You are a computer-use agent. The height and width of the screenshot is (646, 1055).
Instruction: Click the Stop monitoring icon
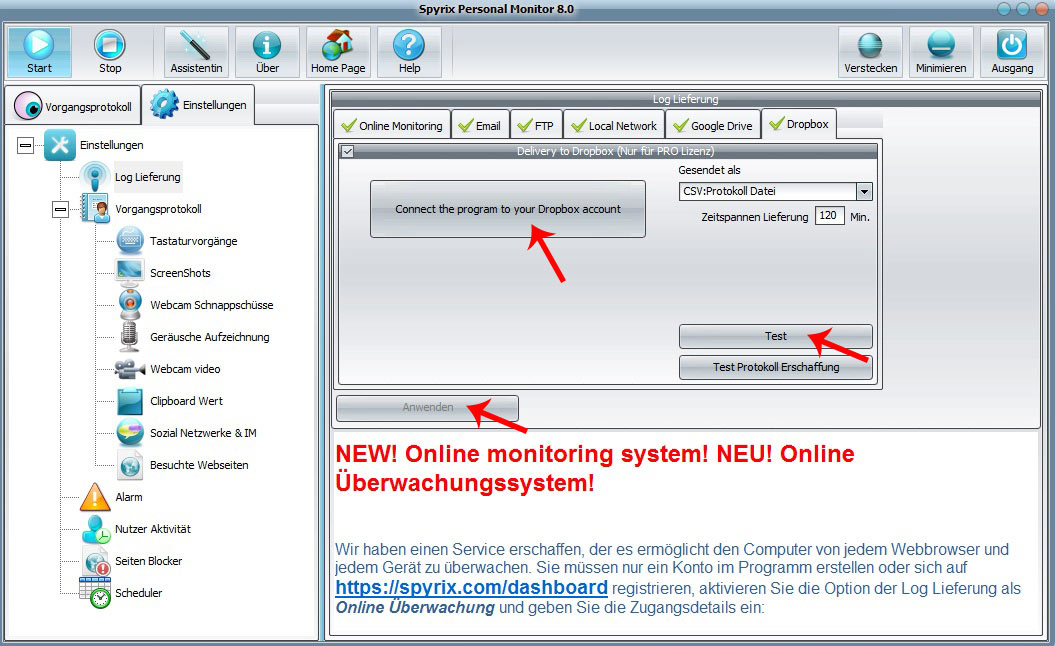(110, 45)
